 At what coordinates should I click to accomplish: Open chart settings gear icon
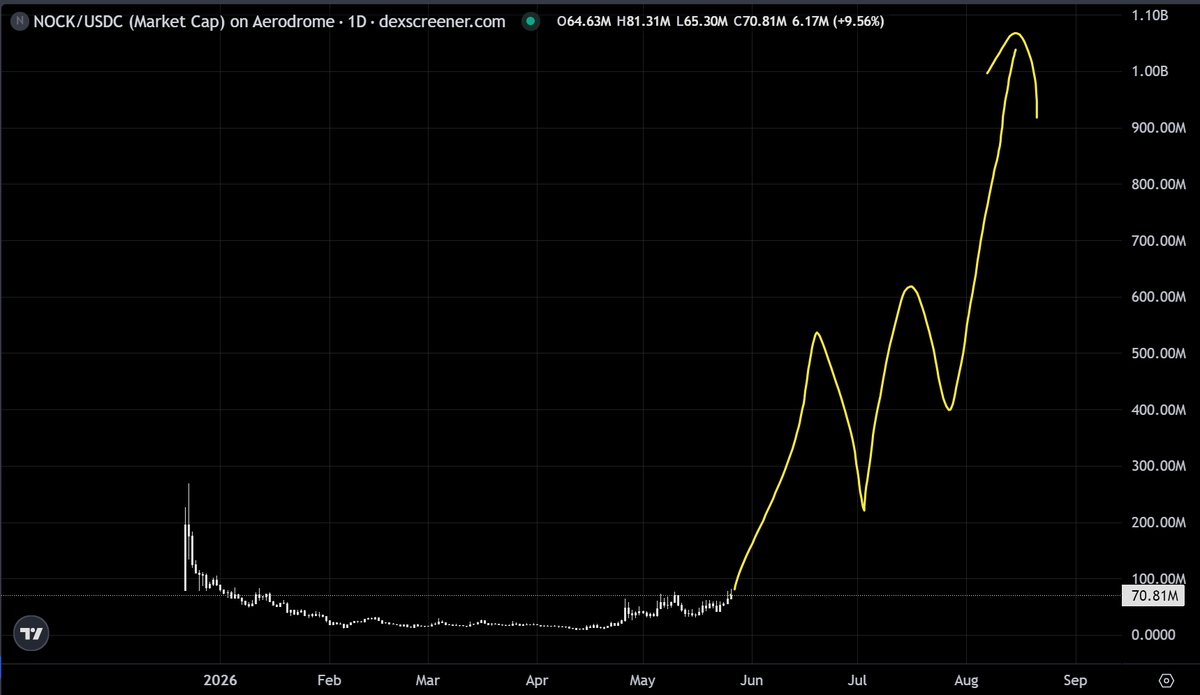(x=1166, y=679)
